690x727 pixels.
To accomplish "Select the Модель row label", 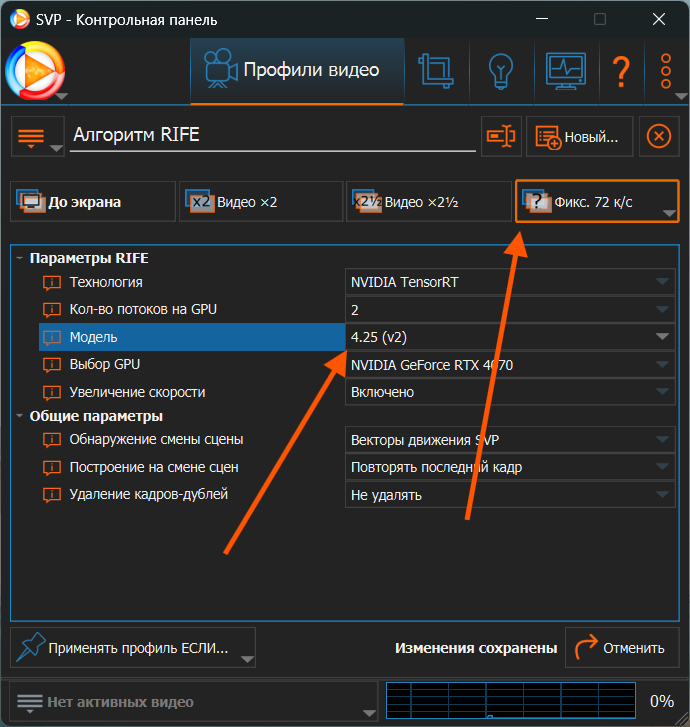I will click(93, 337).
